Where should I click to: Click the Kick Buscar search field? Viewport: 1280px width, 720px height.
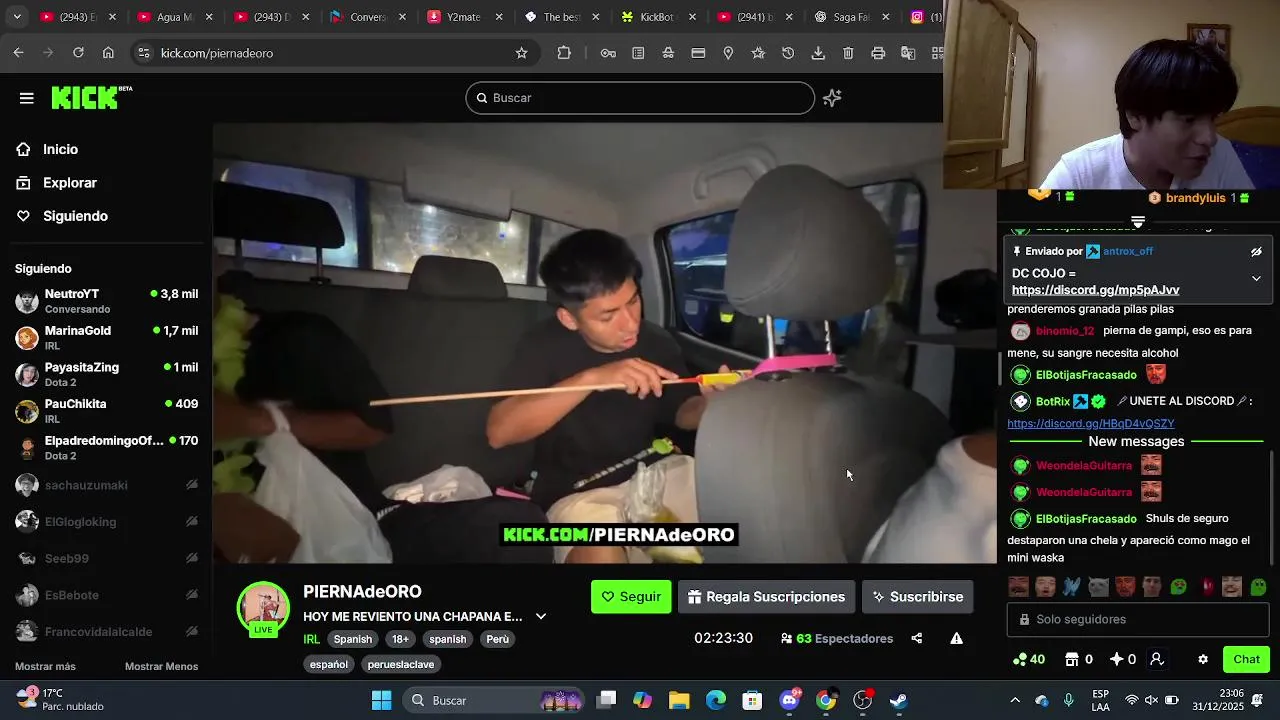tap(640, 98)
